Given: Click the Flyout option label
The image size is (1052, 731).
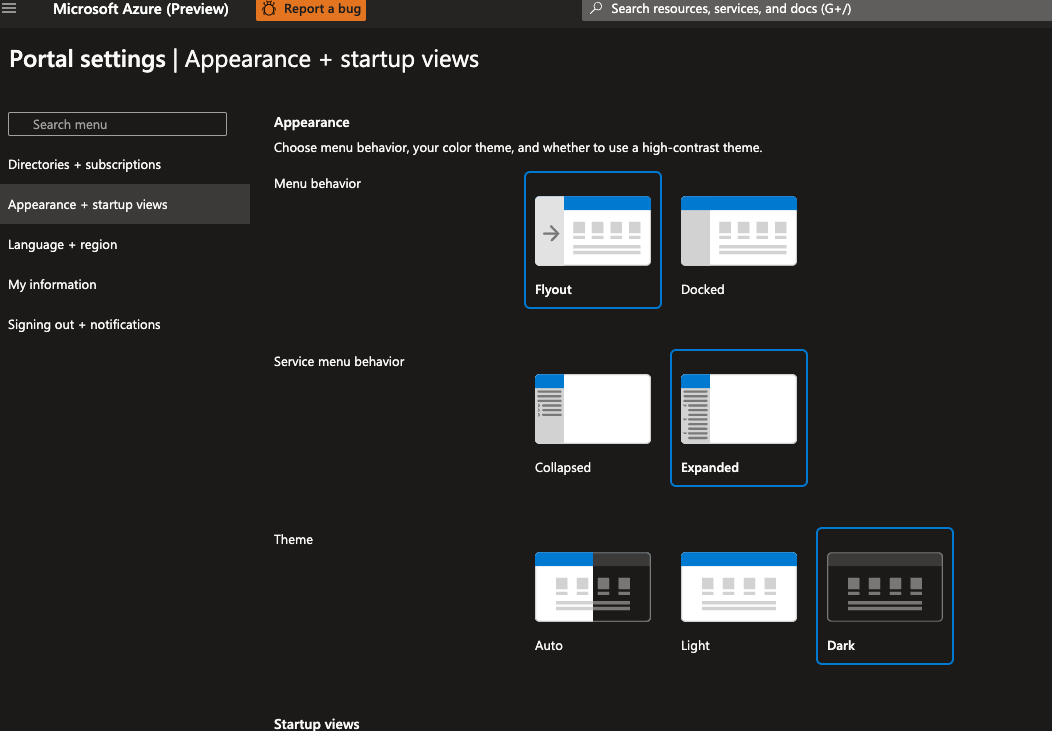Looking at the screenshot, I should point(553,290).
